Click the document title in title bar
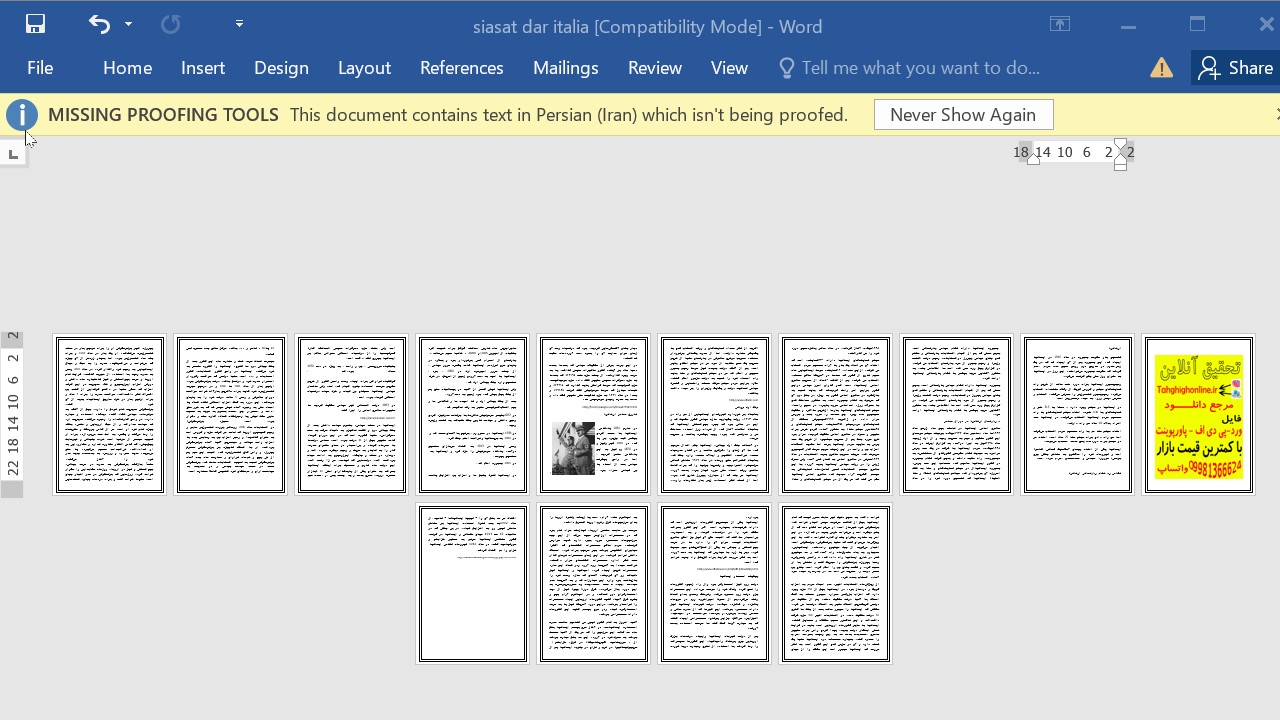1280x720 pixels. (647, 27)
